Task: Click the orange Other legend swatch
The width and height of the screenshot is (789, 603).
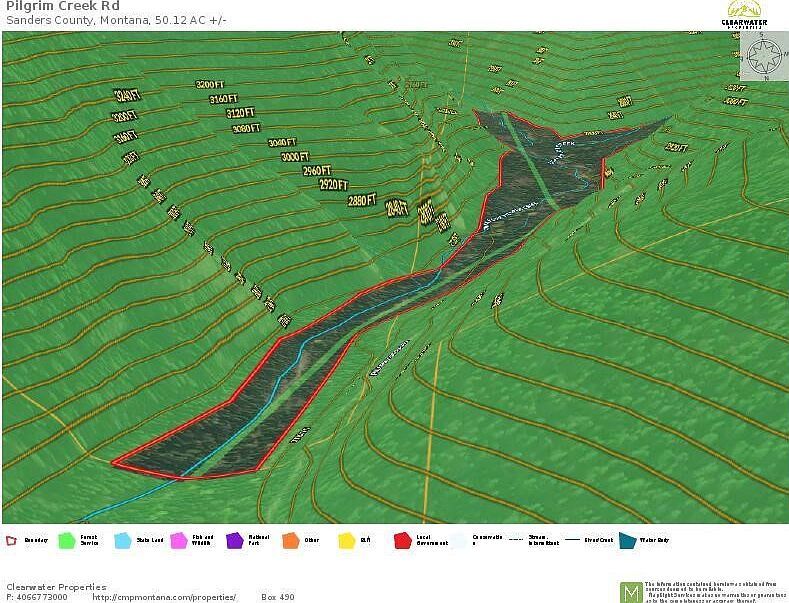Action: pyautogui.click(x=291, y=541)
